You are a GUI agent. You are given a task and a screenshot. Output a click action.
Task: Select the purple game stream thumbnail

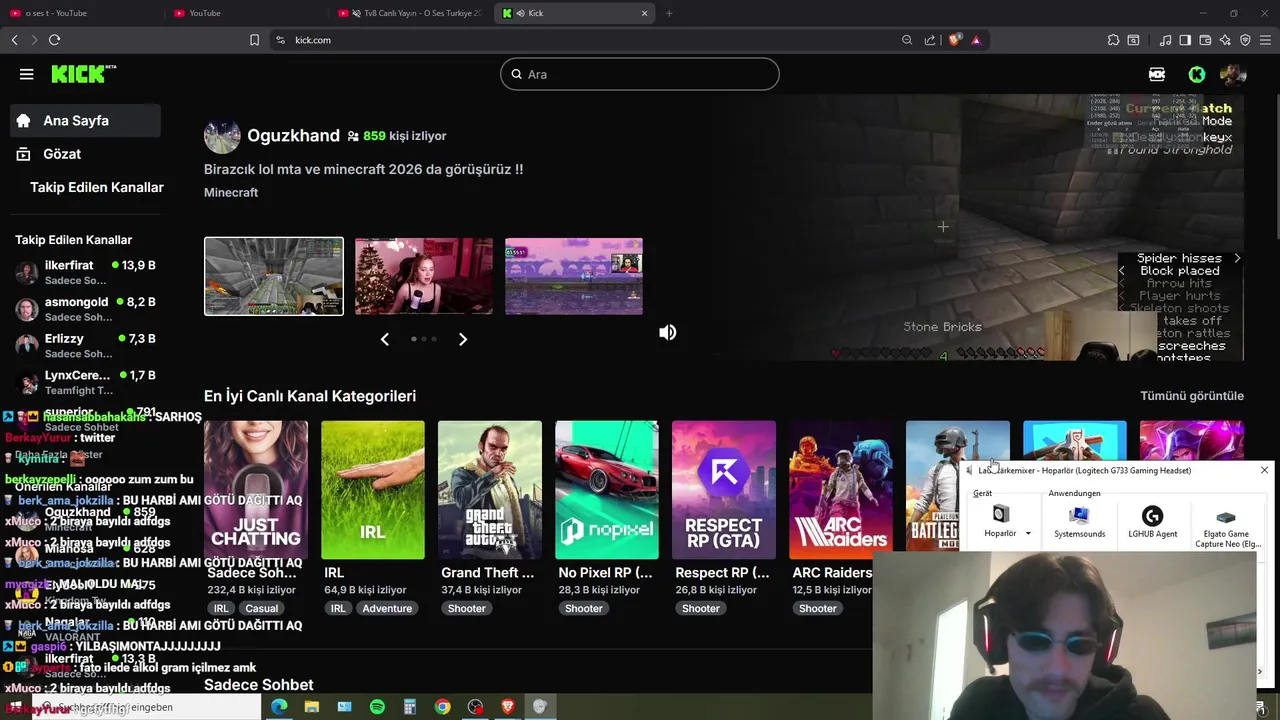574,276
